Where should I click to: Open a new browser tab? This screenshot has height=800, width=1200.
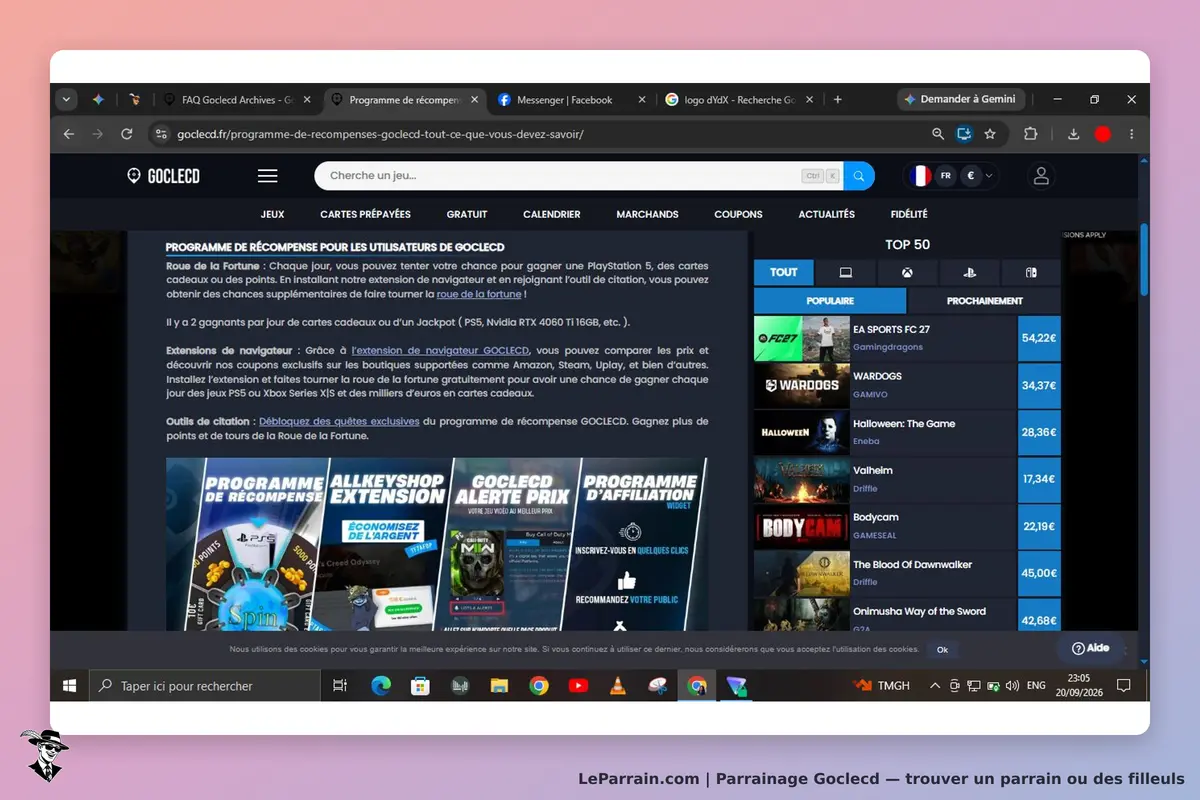[x=838, y=100]
